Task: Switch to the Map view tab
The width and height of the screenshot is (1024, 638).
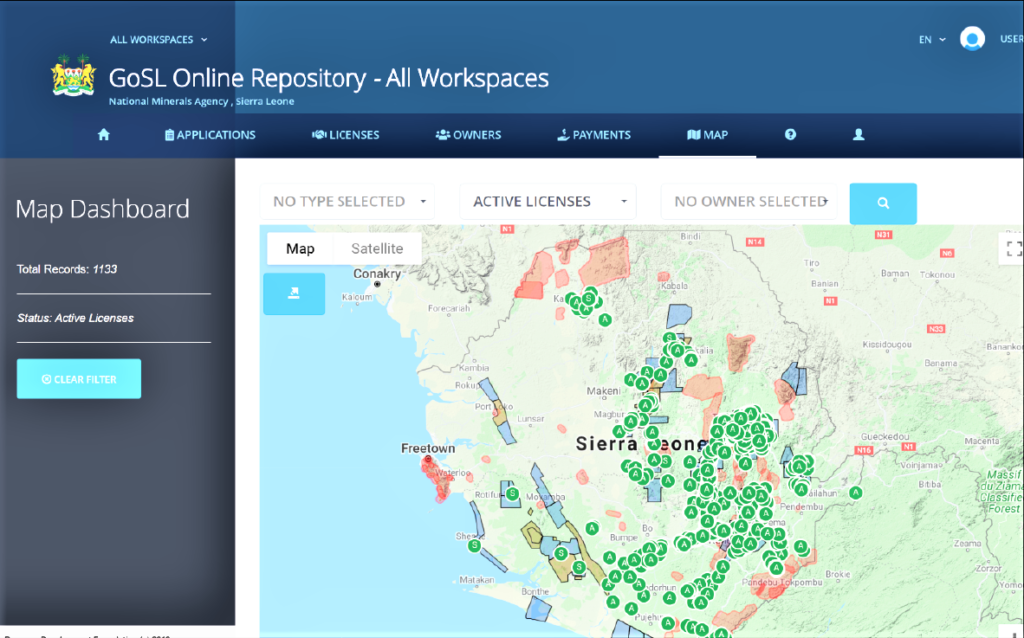Action: click(300, 249)
